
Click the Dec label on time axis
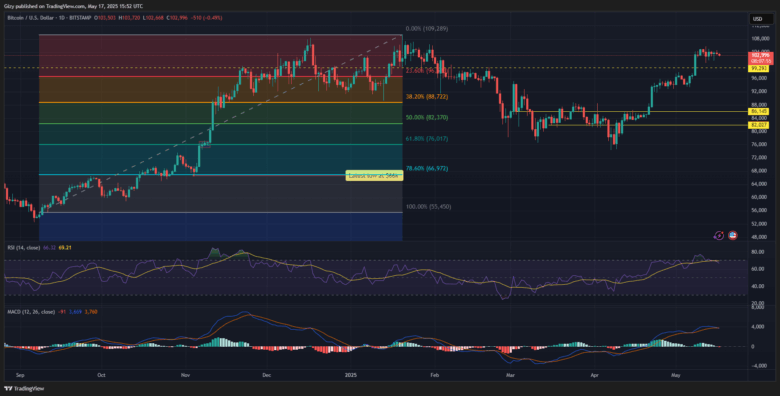click(266, 374)
